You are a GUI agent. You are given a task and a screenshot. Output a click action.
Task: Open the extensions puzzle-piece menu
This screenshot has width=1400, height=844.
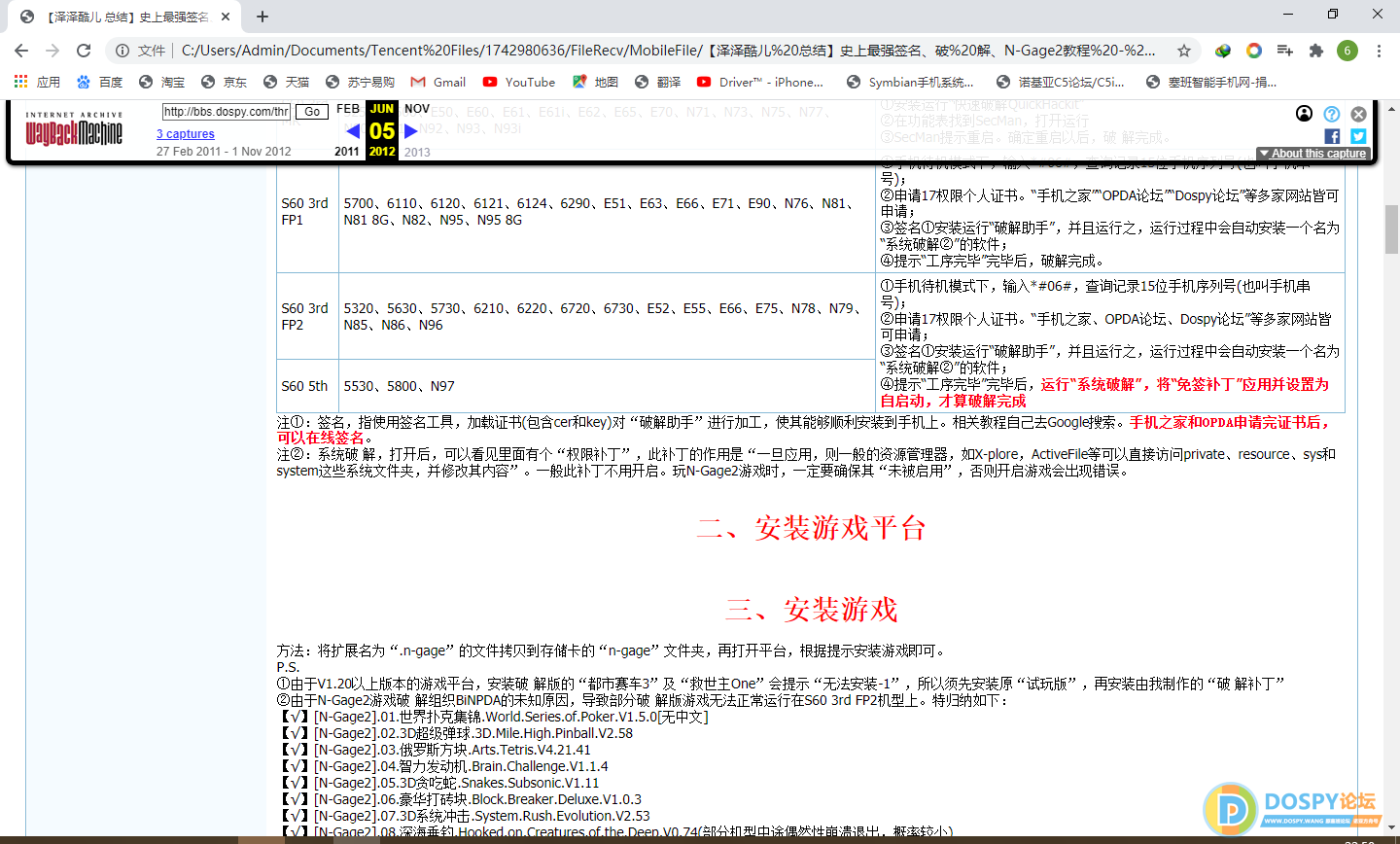(x=1316, y=51)
